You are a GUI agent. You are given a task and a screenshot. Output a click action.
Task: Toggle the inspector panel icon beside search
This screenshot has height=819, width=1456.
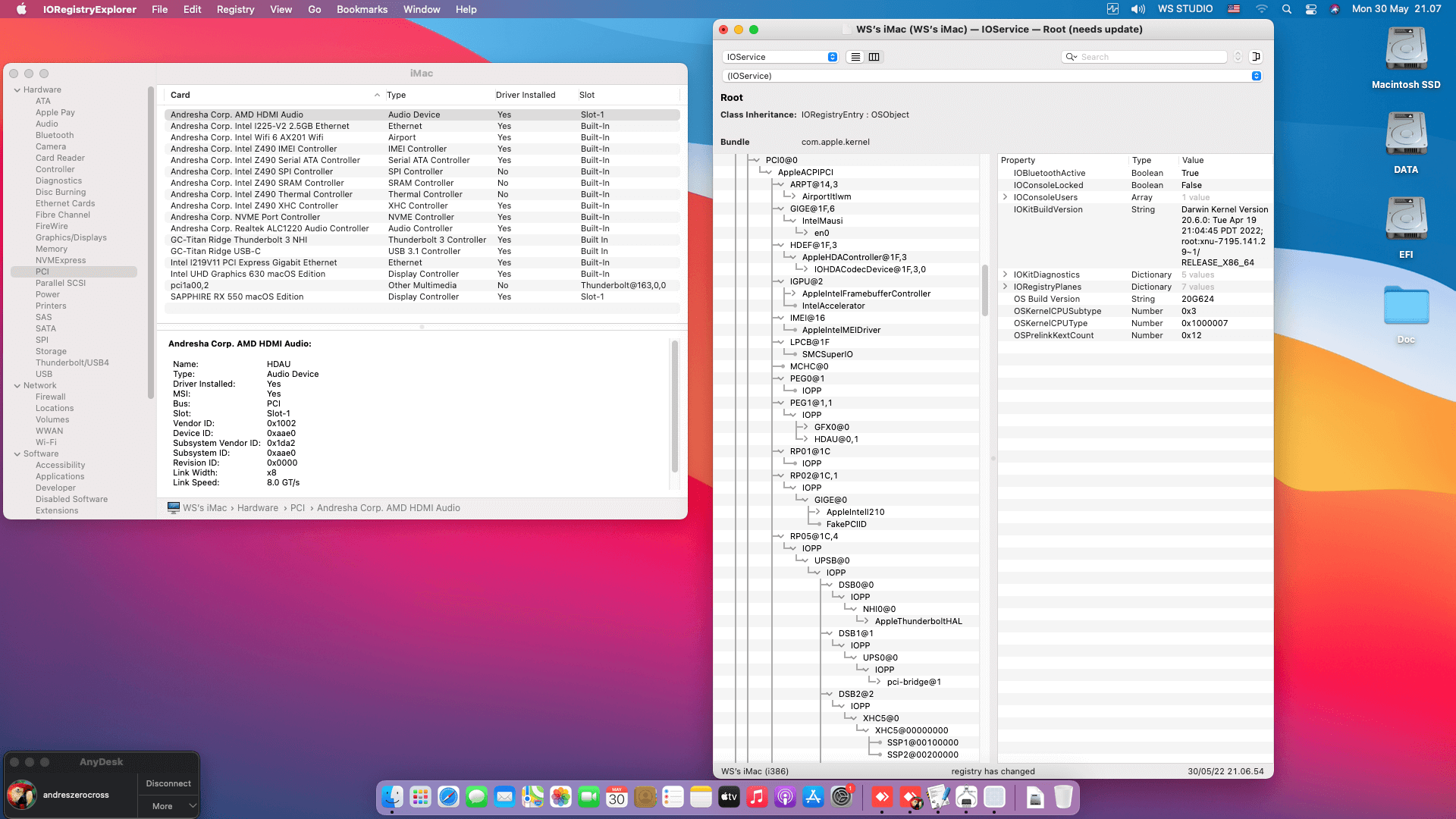tap(1256, 57)
